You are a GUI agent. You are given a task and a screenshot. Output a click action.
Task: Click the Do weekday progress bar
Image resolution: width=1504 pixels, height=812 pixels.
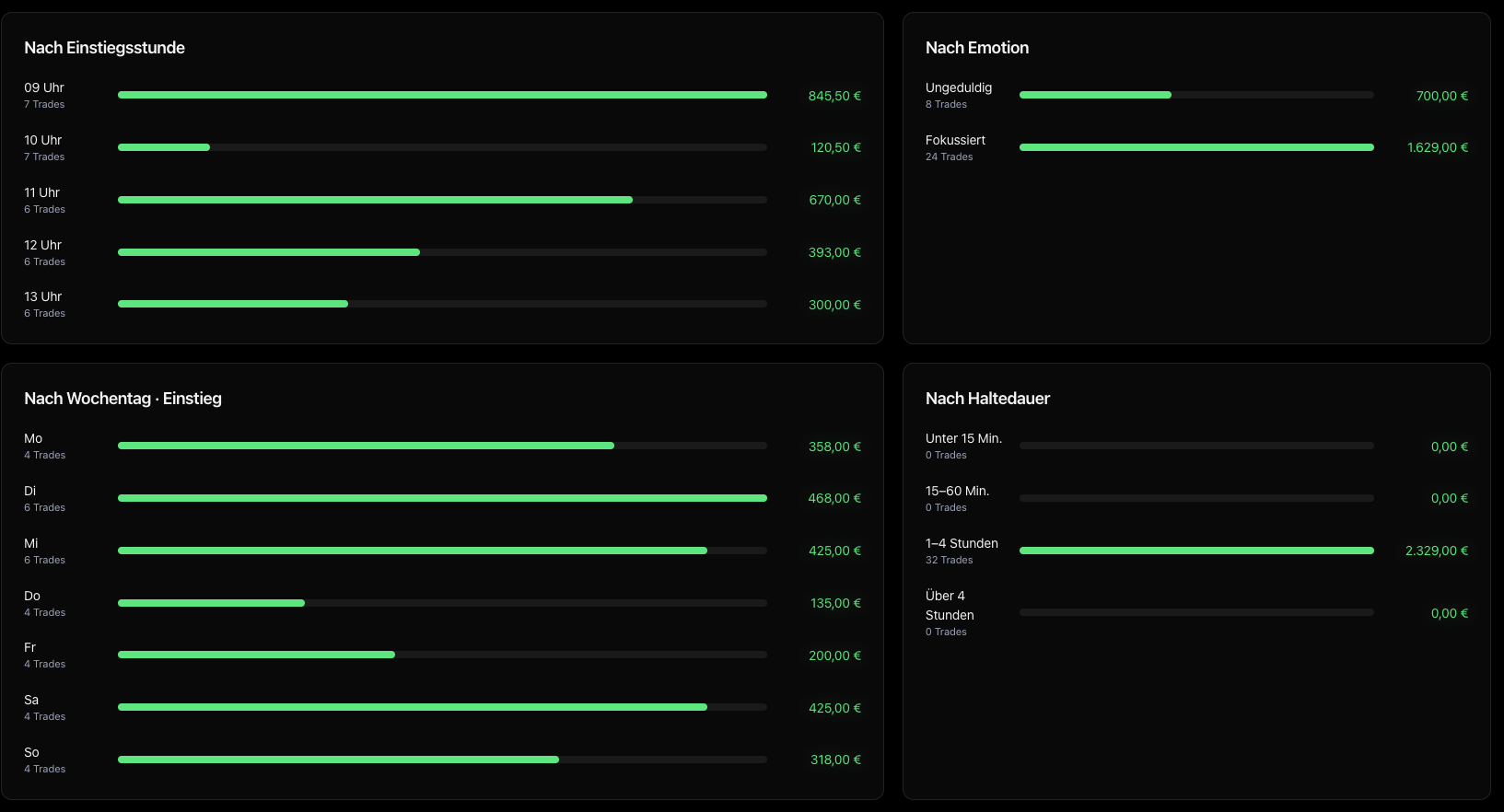coord(442,603)
